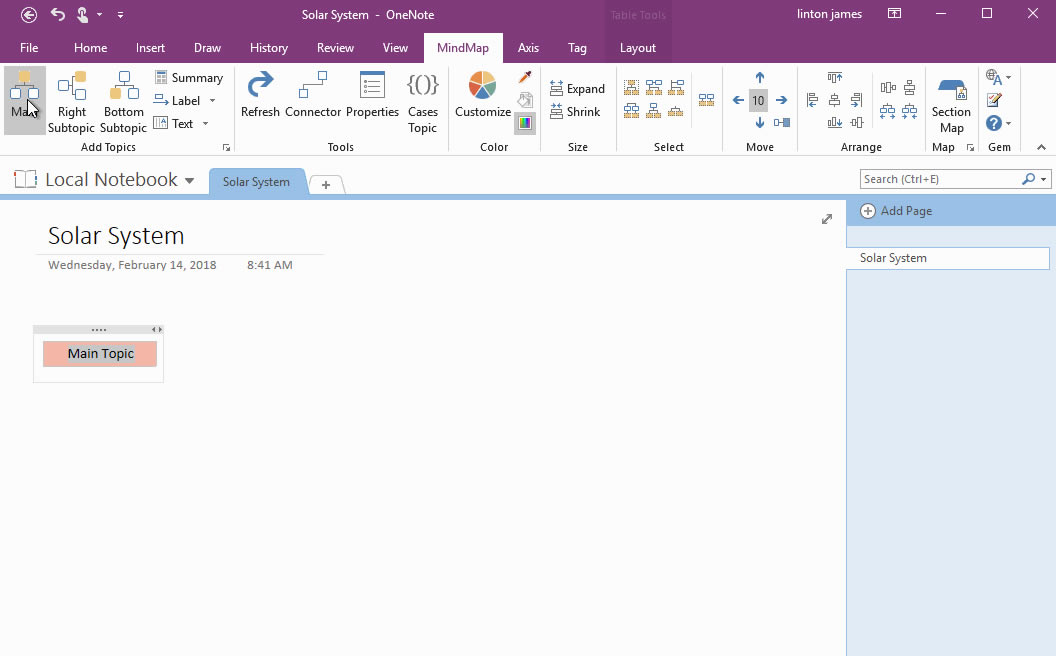Viewport: 1056px width, 656px height.
Task: Open mind map Properties
Action: point(372,97)
